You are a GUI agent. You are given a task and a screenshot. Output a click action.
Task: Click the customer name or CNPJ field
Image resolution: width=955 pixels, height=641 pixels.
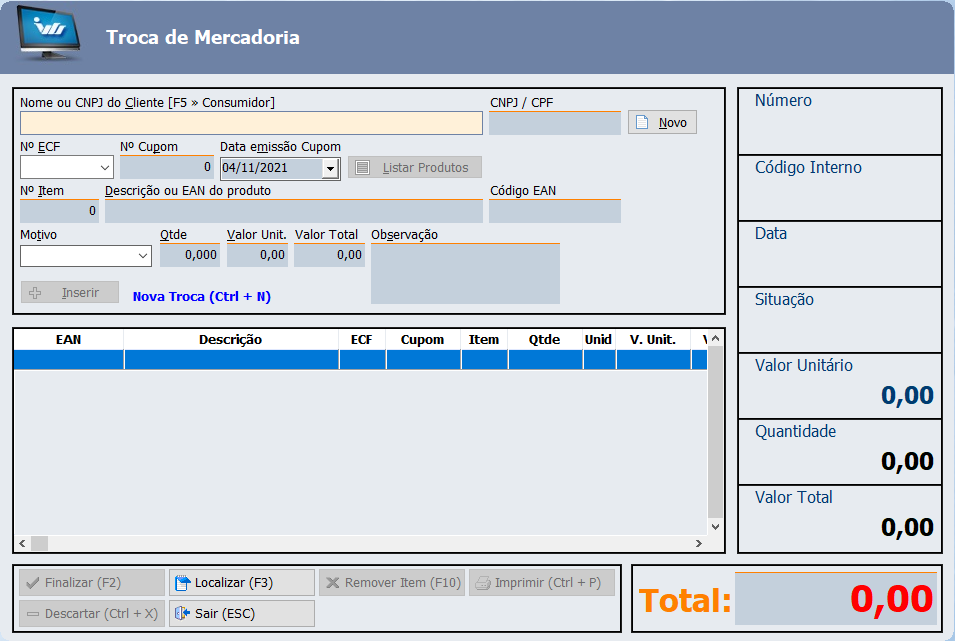[x=250, y=123]
